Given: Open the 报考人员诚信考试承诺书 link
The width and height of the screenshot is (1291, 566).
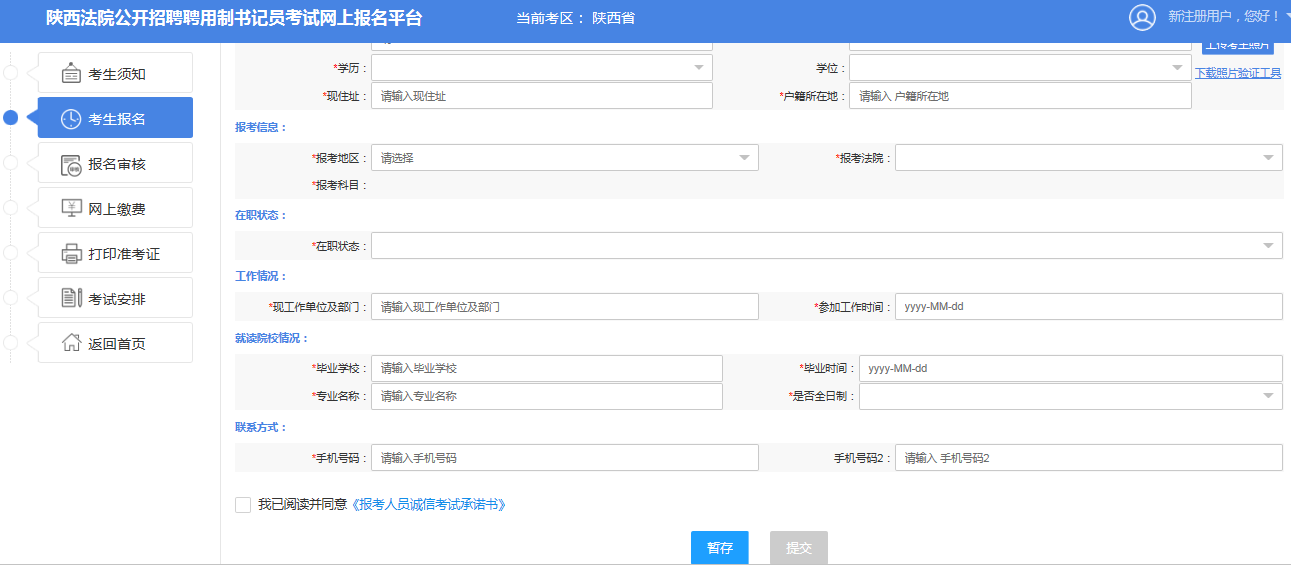Looking at the screenshot, I should click(429, 505).
